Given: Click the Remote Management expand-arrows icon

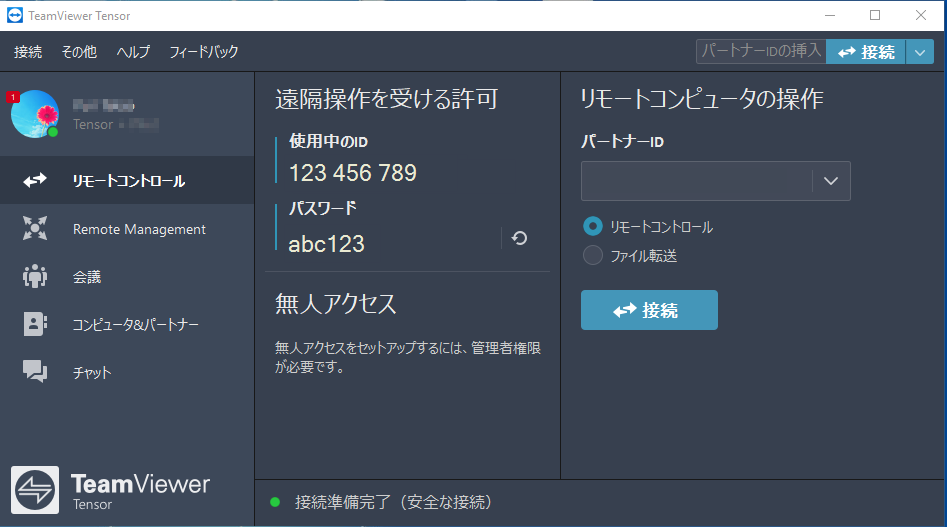Looking at the screenshot, I should pyautogui.click(x=35, y=228).
